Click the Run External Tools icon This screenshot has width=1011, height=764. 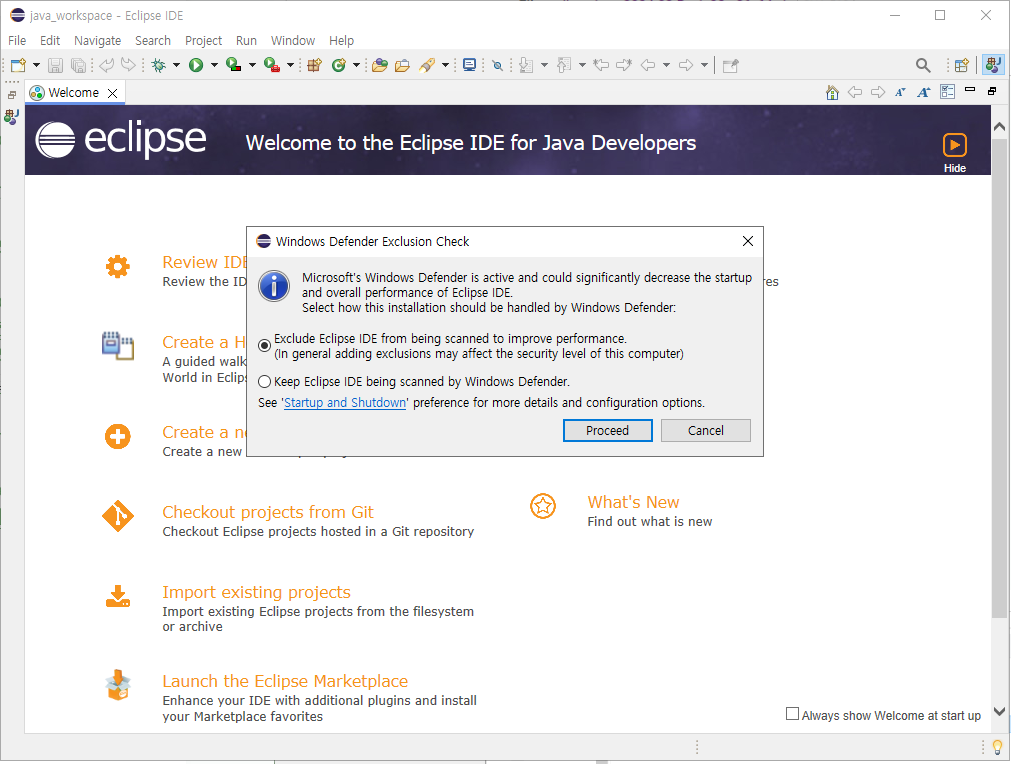(271, 65)
